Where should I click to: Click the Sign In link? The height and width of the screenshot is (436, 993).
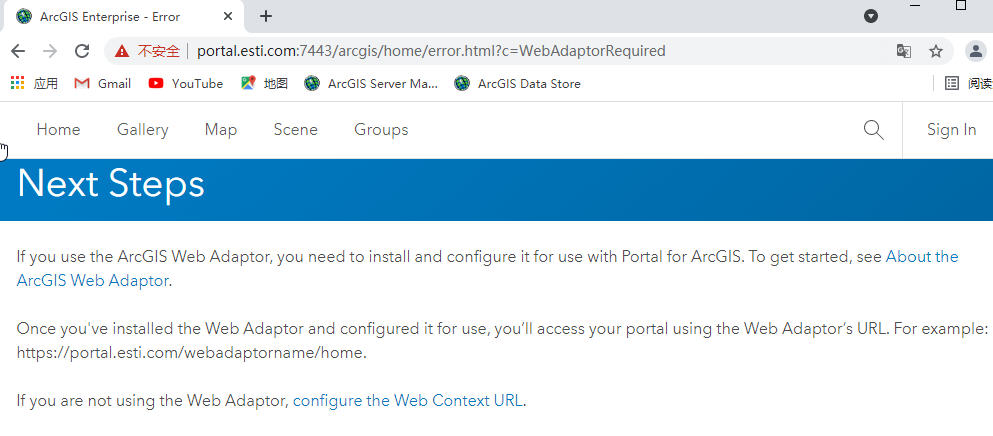[951, 129]
